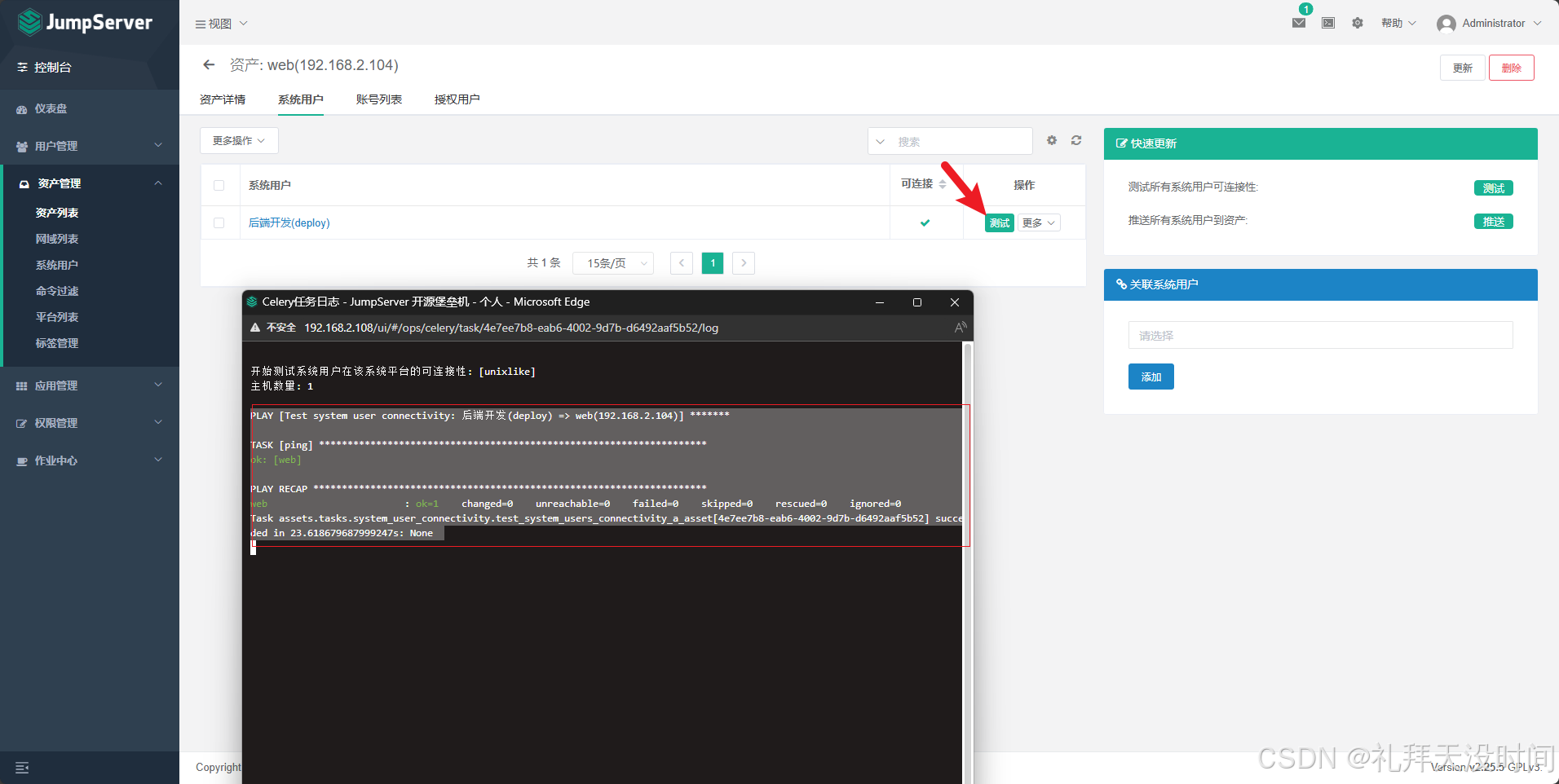Open the mail notifications icon
The width and height of the screenshot is (1559, 784).
tap(1299, 23)
